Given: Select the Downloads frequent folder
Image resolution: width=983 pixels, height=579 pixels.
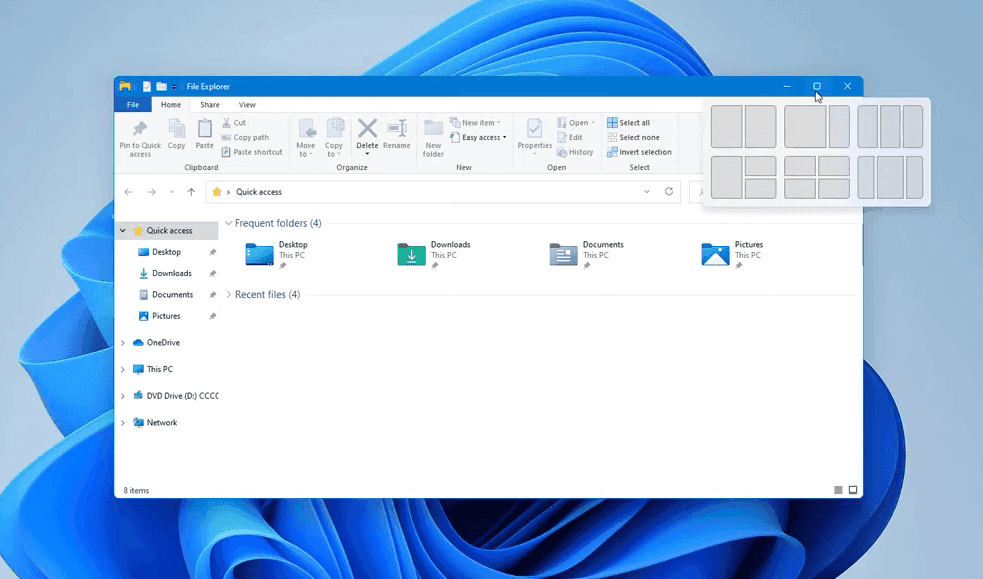Looking at the screenshot, I should click(x=434, y=254).
